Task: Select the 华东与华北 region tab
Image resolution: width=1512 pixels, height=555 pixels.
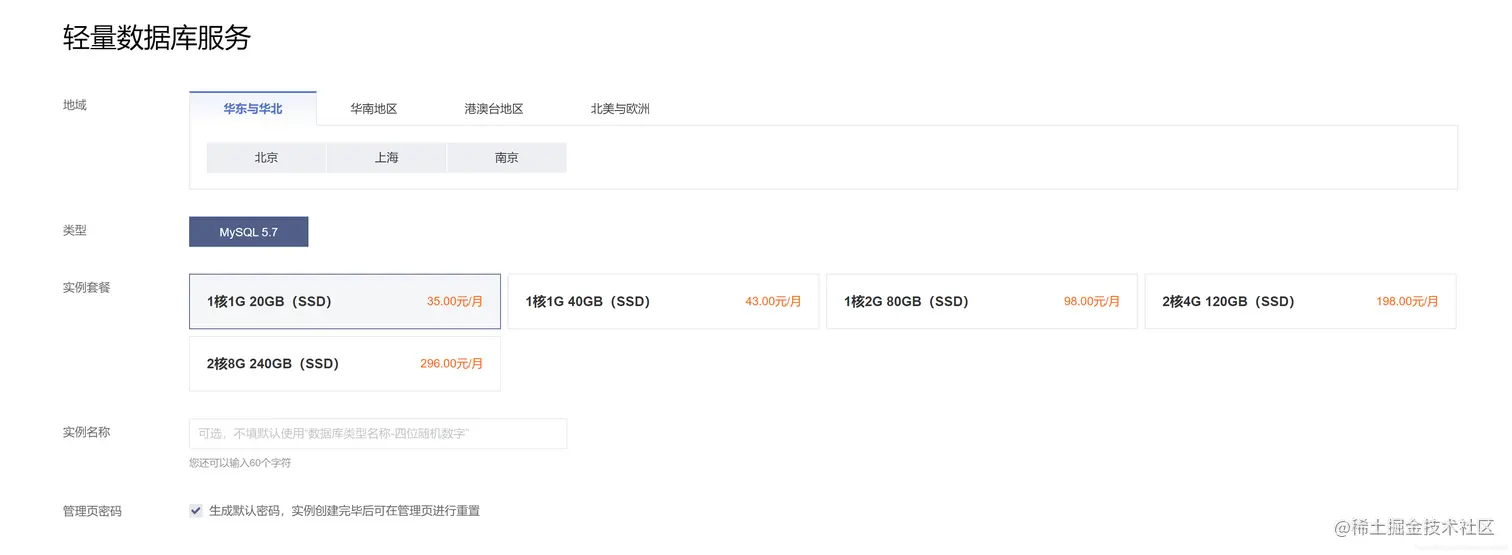Action: [253, 108]
